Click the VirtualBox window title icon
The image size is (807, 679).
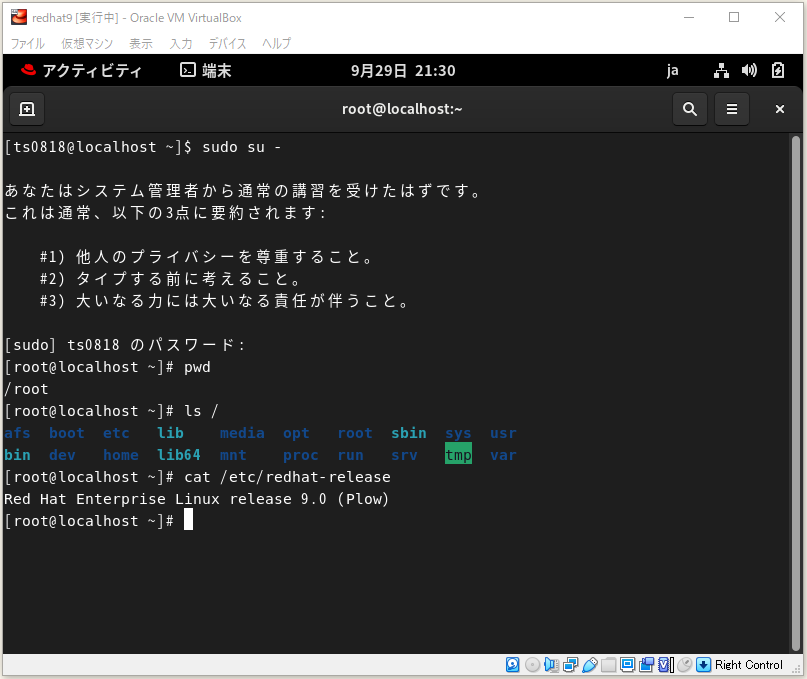point(19,17)
